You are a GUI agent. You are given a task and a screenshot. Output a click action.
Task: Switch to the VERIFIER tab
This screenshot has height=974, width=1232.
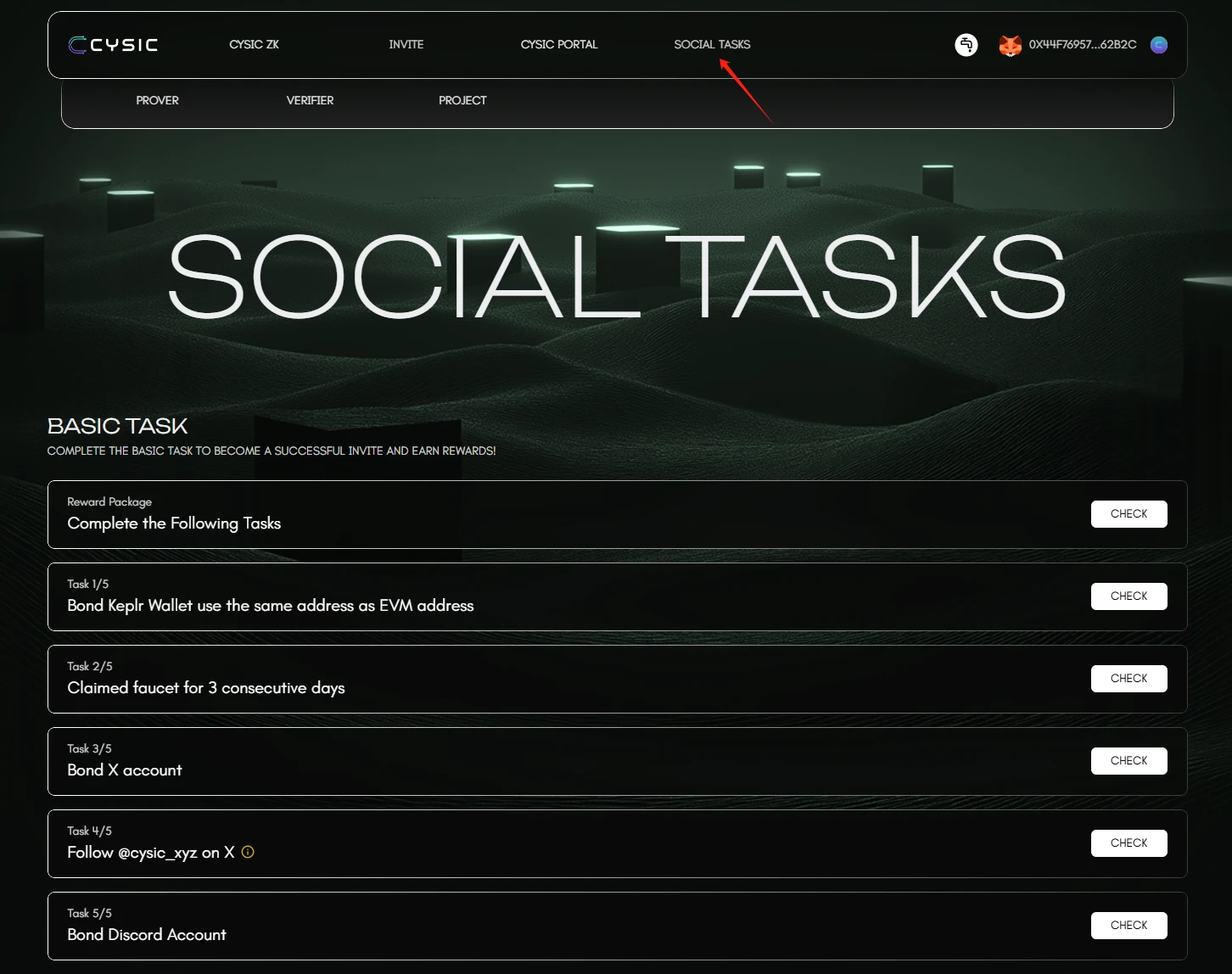click(x=310, y=100)
